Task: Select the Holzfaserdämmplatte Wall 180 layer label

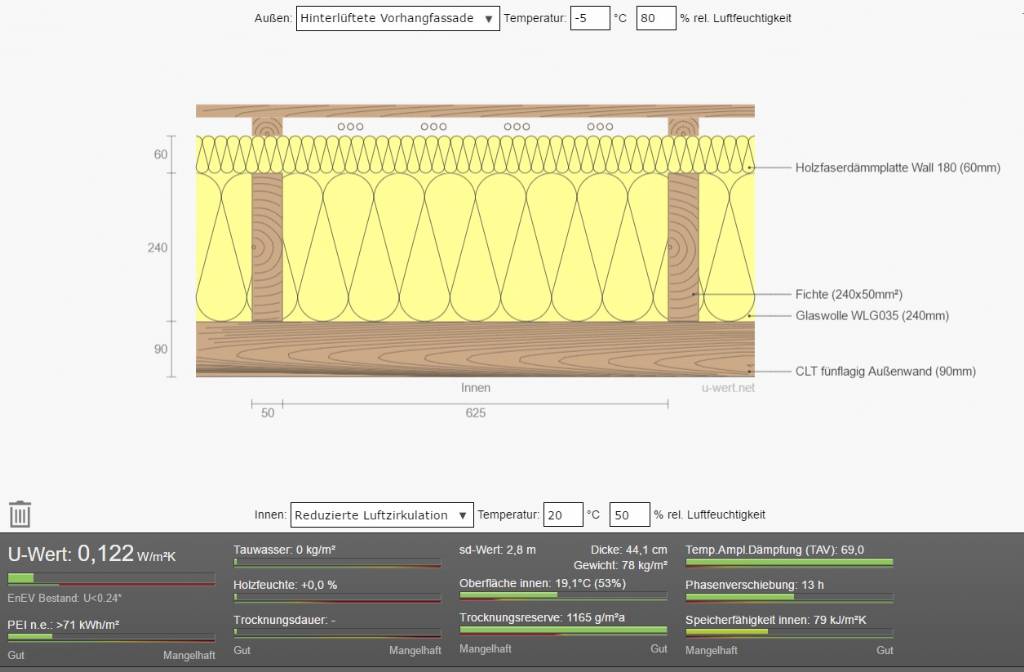Action: click(x=897, y=168)
